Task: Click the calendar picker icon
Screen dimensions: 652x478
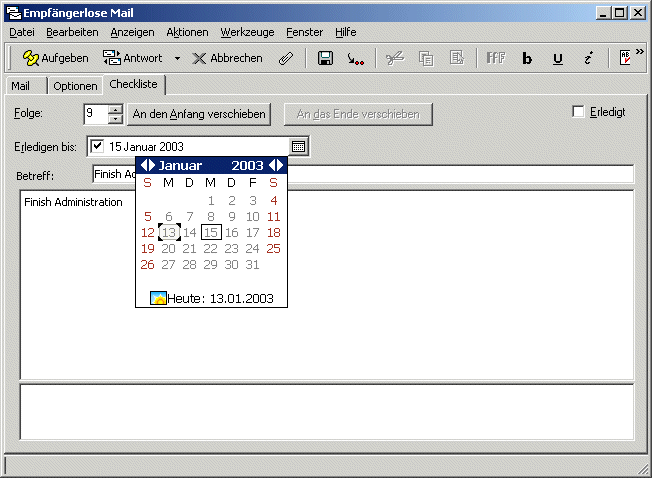Action: coord(299,146)
